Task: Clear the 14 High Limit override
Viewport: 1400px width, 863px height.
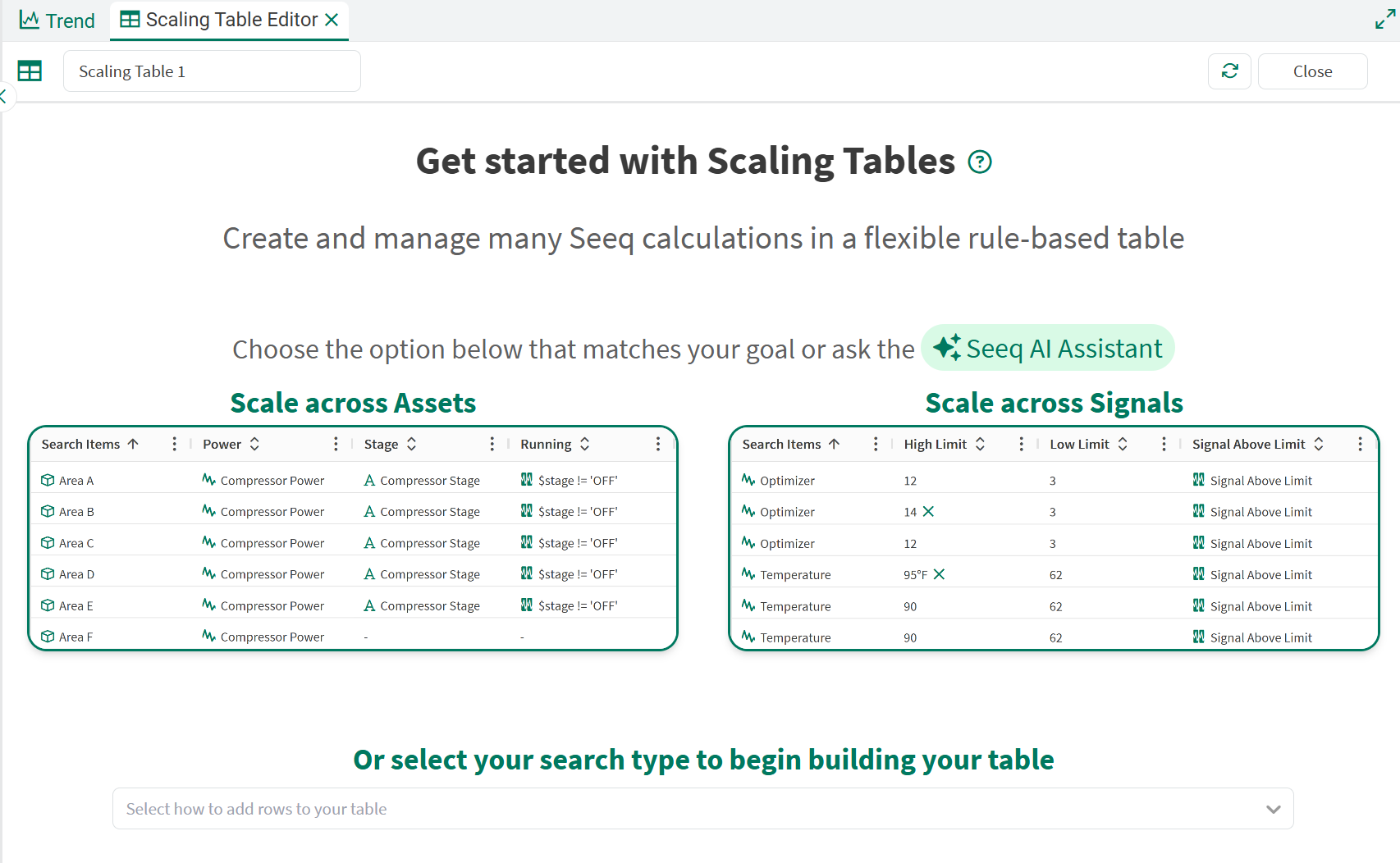Action: [x=929, y=512]
